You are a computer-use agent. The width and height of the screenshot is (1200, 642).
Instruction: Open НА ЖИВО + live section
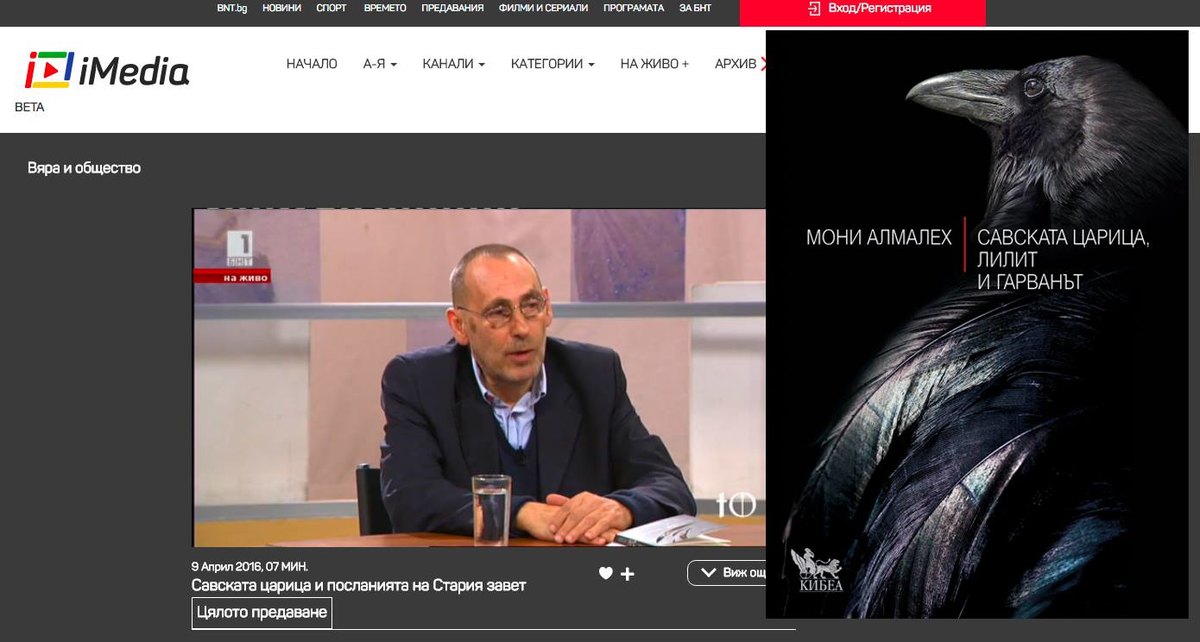[x=654, y=64]
